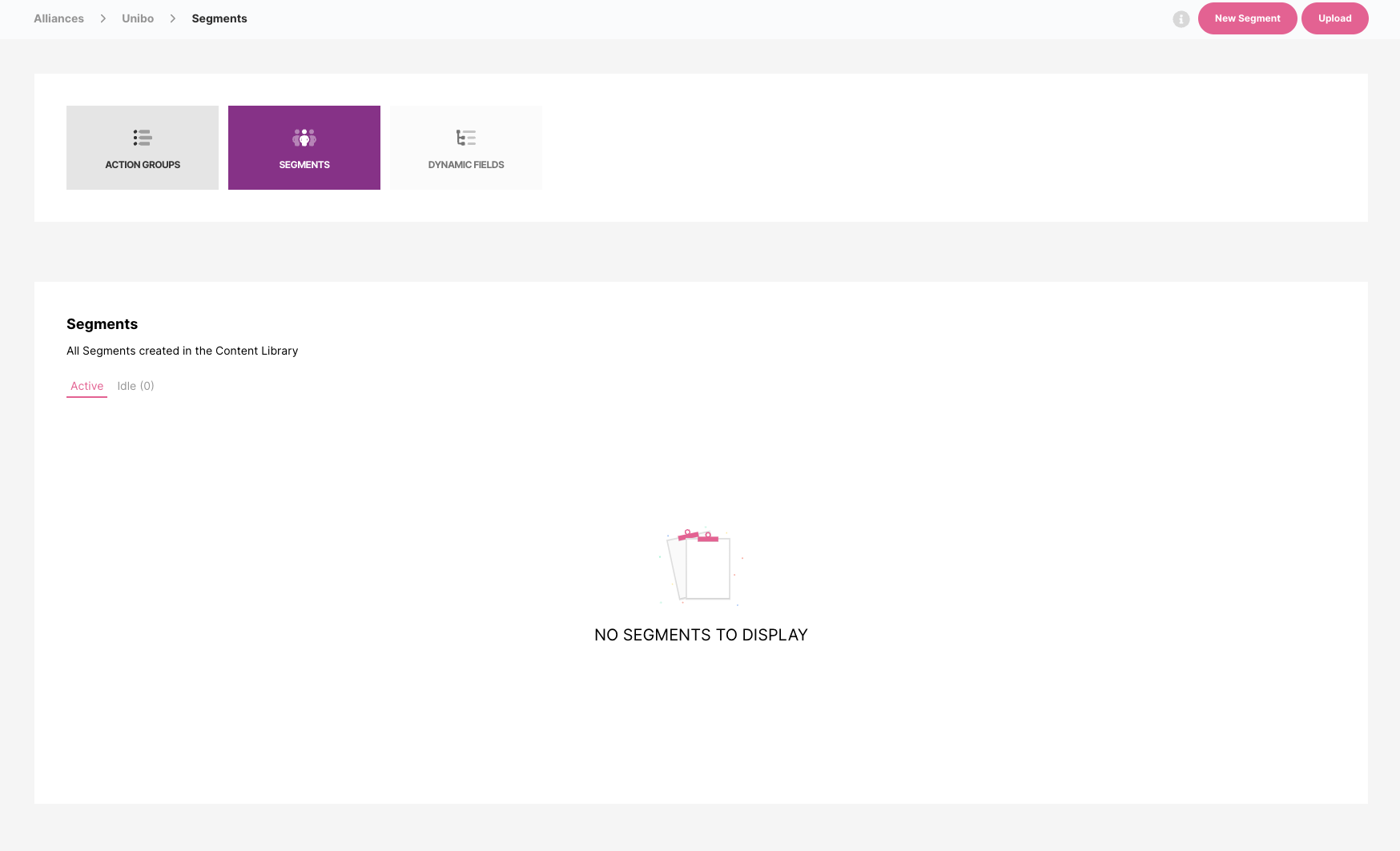Screen dimensions: 1400x851
Task: Switch to the Idle (0) tab
Action: [135, 386]
